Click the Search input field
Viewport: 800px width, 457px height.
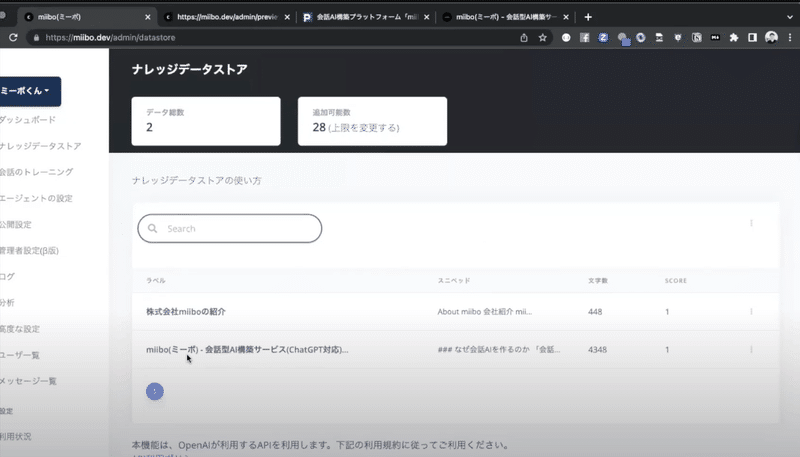[230, 228]
